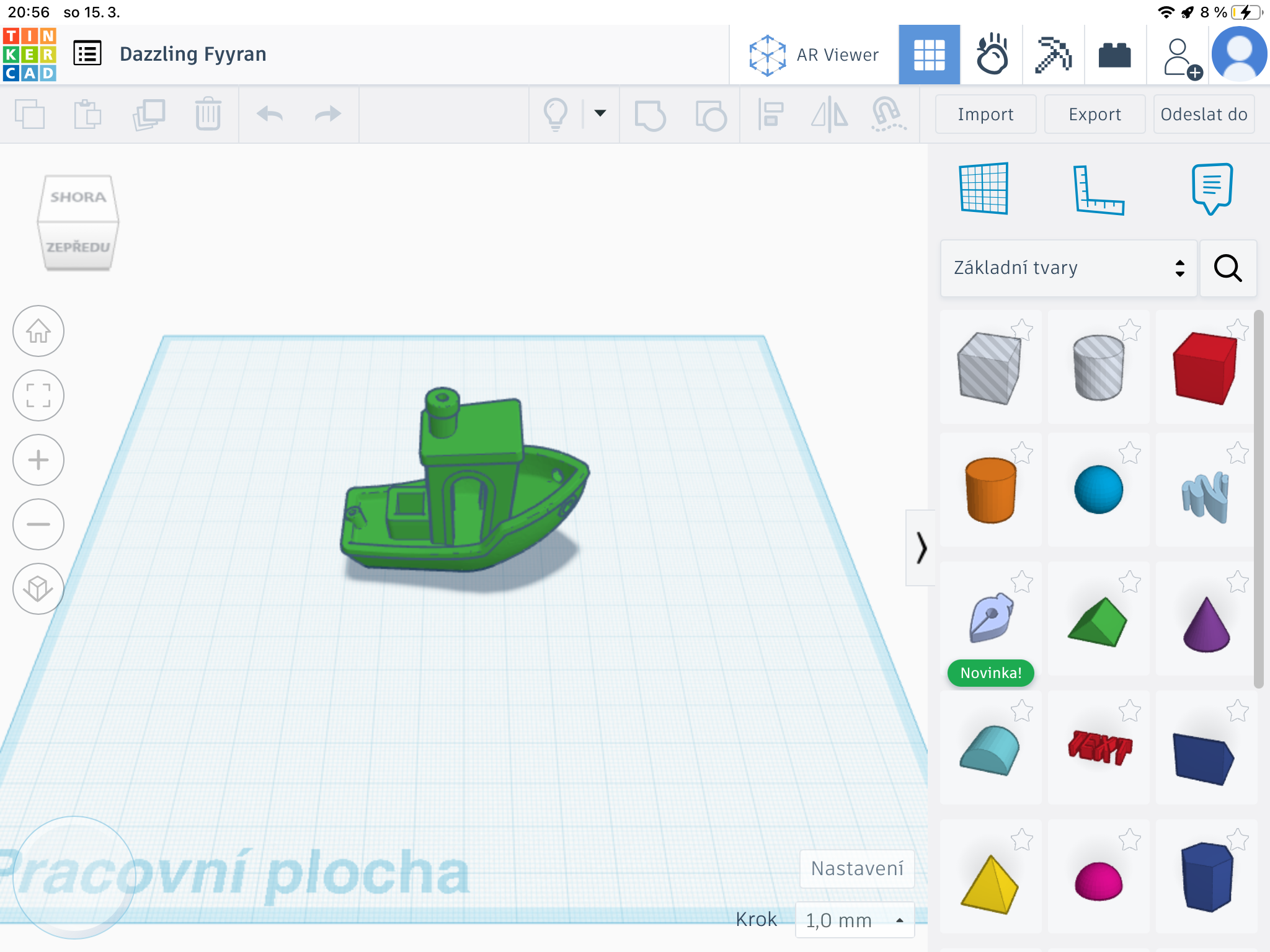Image resolution: width=1270 pixels, height=952 pixels.
Task: Open the Základní tvary shape category dropdown
Action: point(1068,268)
